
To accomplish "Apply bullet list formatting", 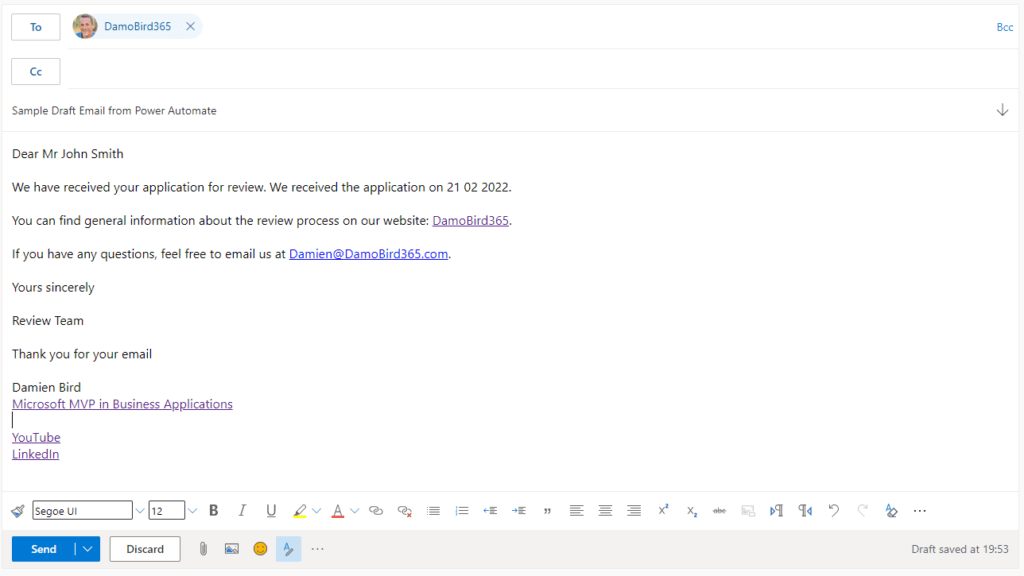I will click(x=433, y=510).
